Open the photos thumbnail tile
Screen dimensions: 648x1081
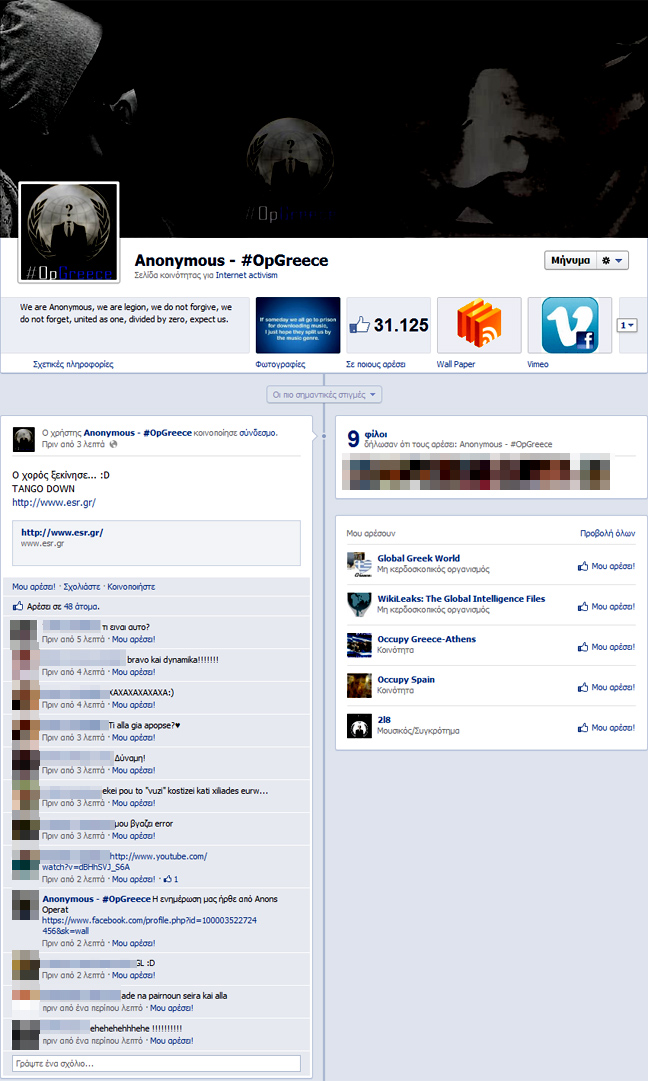coord(298,325)
